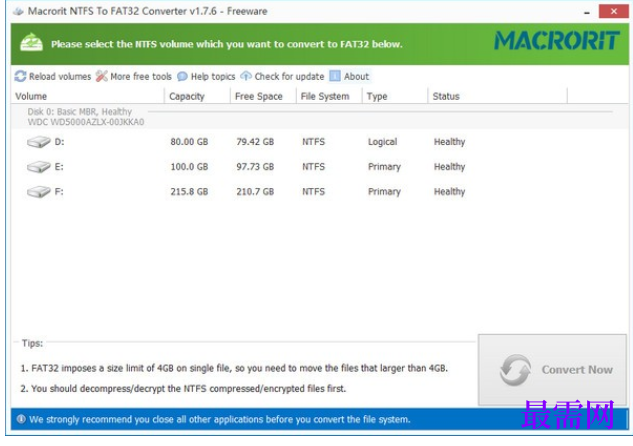Image resolution: width=633 pixels, height=446 pixels.
Task: Click the 215.8 GB capacity cell
Action: (x=189, y=192)
